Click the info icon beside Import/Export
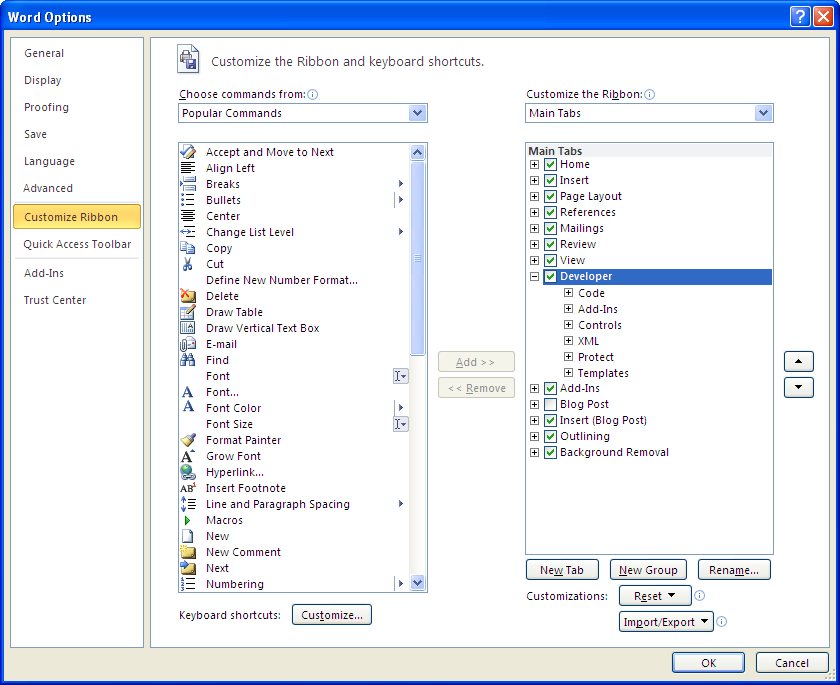The width and height of the screenshot is (840, 685). [x=722, y=621]
